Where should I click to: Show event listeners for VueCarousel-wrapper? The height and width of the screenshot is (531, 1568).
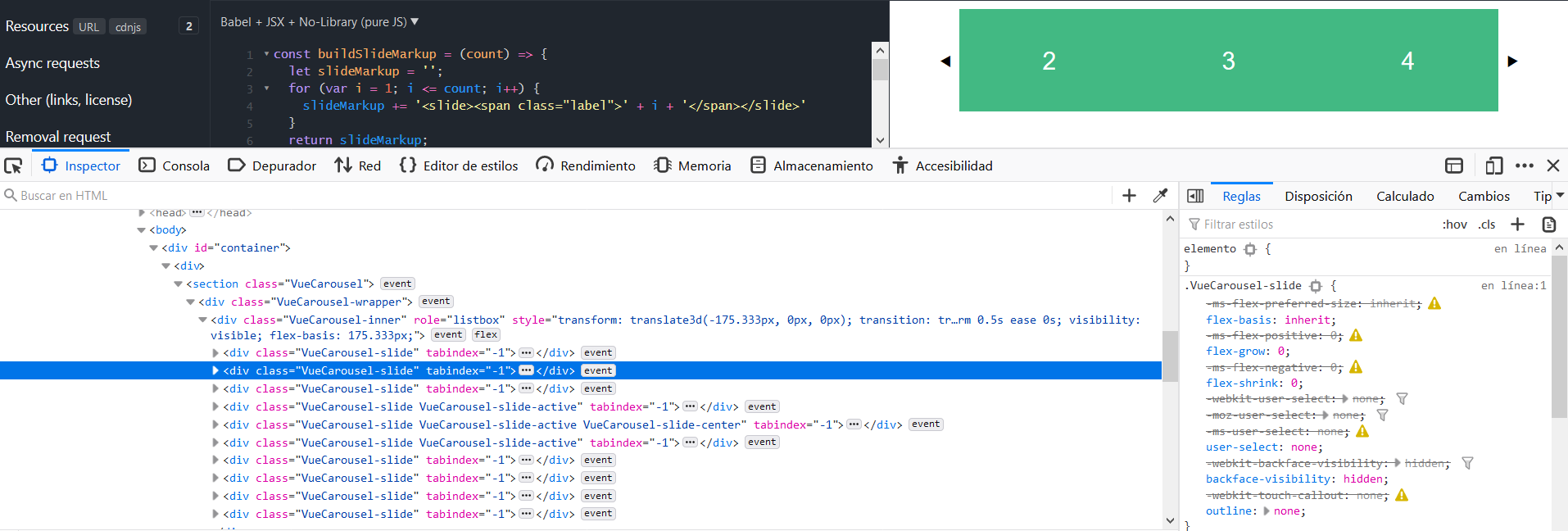pyautogui.click(x=436, y=302)
